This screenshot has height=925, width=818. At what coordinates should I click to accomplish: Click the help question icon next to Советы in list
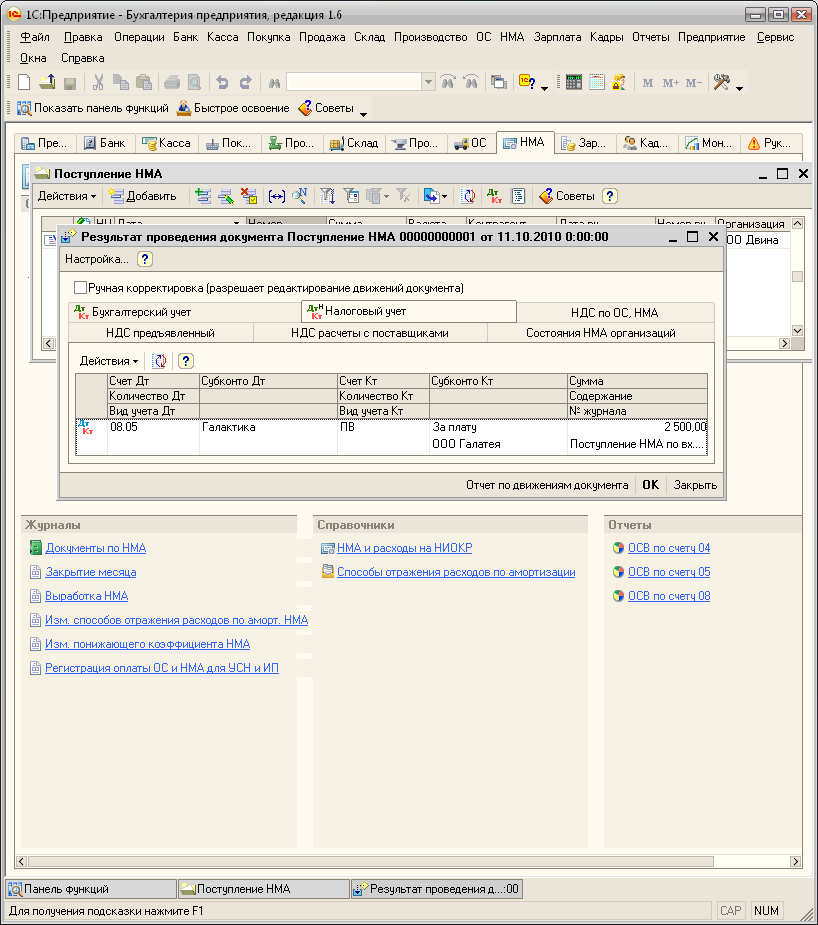coord(610,196)
